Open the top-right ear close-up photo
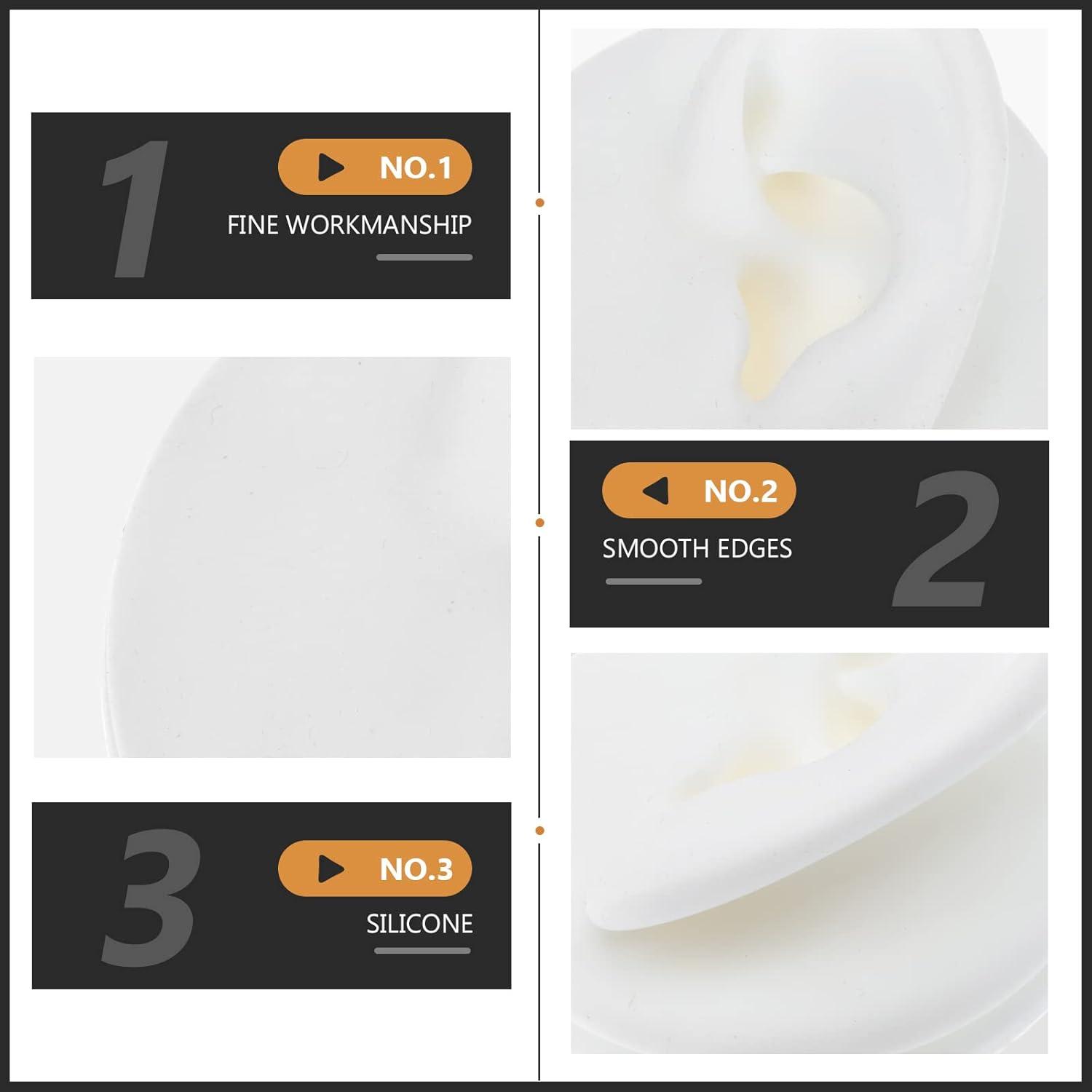The width and height of the screenshot is (1092, 1092). [809, 229]
